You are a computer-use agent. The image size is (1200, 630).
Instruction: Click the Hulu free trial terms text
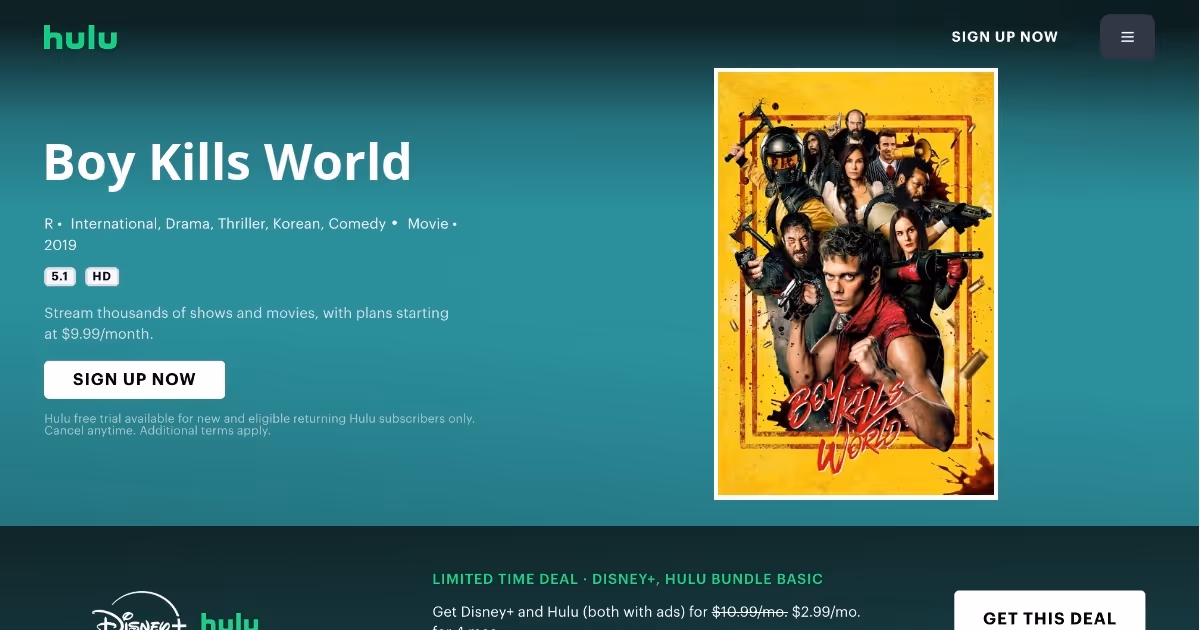point(259,424)
